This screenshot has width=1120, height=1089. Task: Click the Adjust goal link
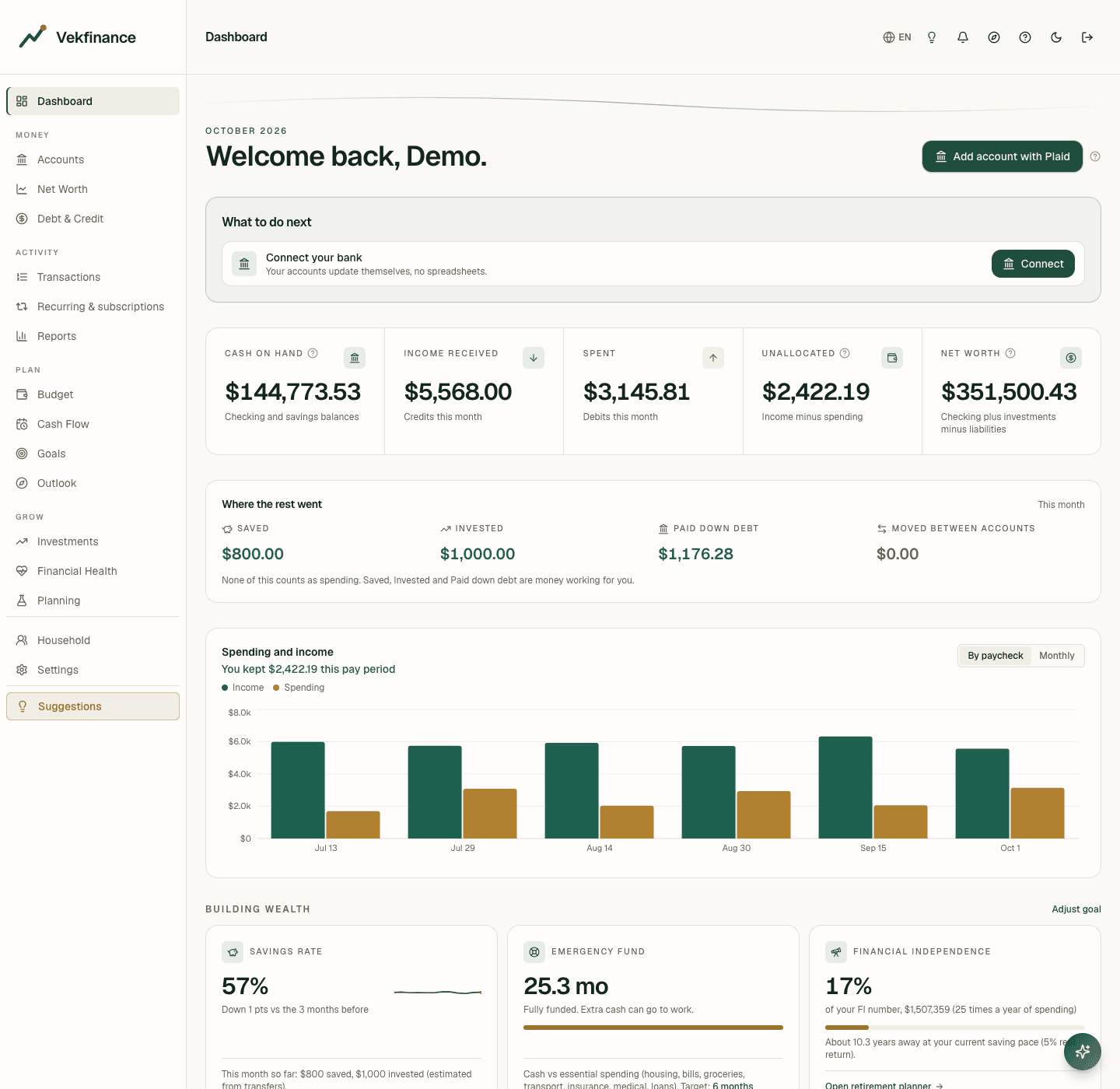click(x=1076, y=909)
